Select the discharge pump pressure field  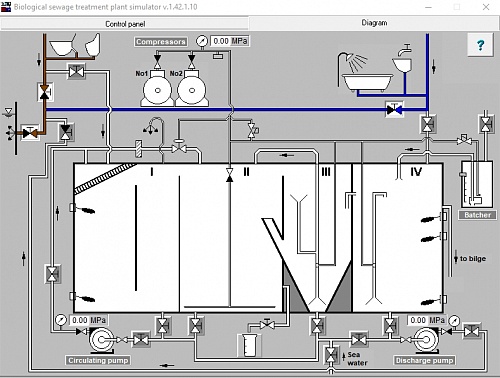point(427,320)
